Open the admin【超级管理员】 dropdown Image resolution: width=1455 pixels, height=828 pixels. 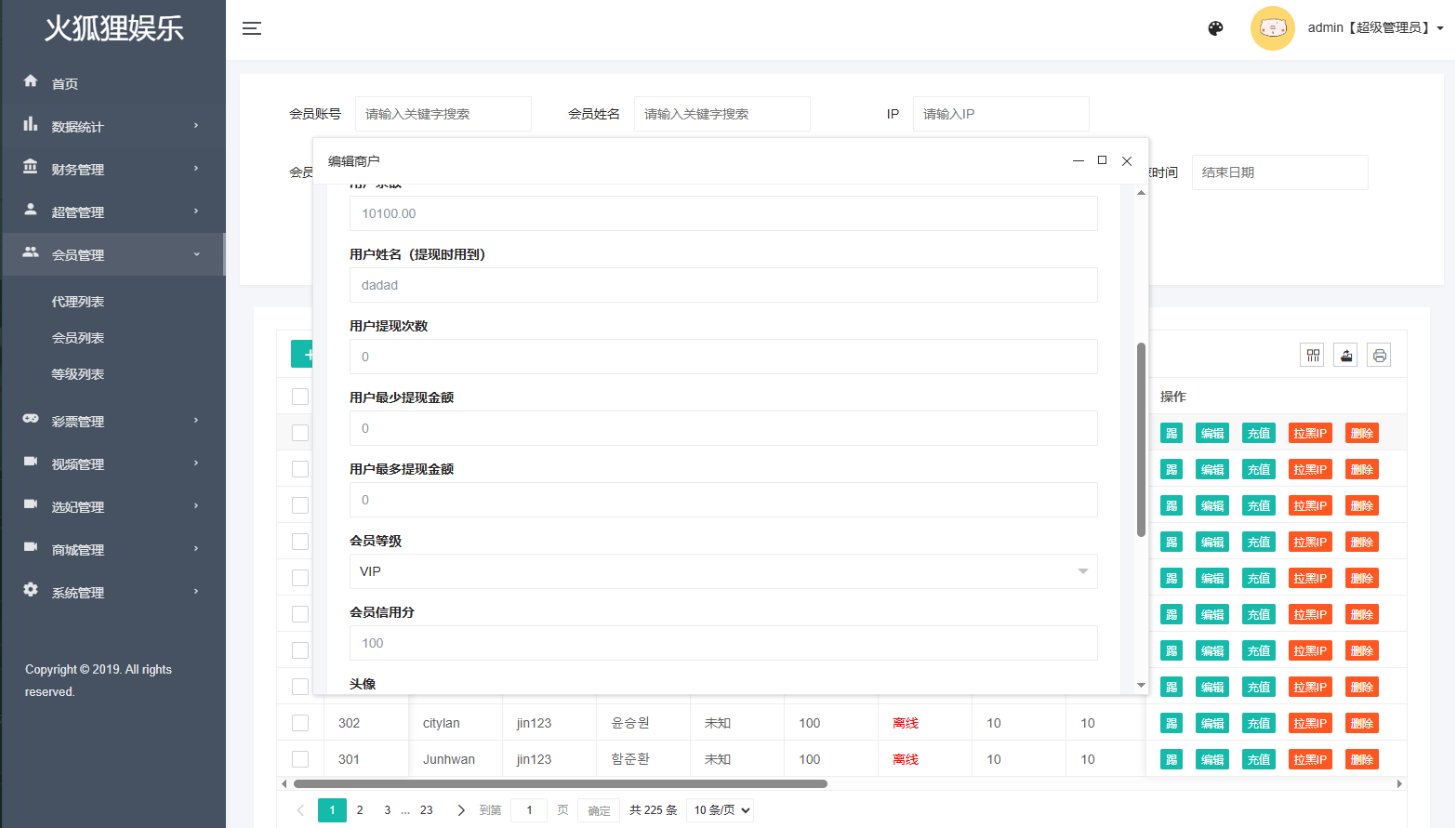pos(1376,29)
